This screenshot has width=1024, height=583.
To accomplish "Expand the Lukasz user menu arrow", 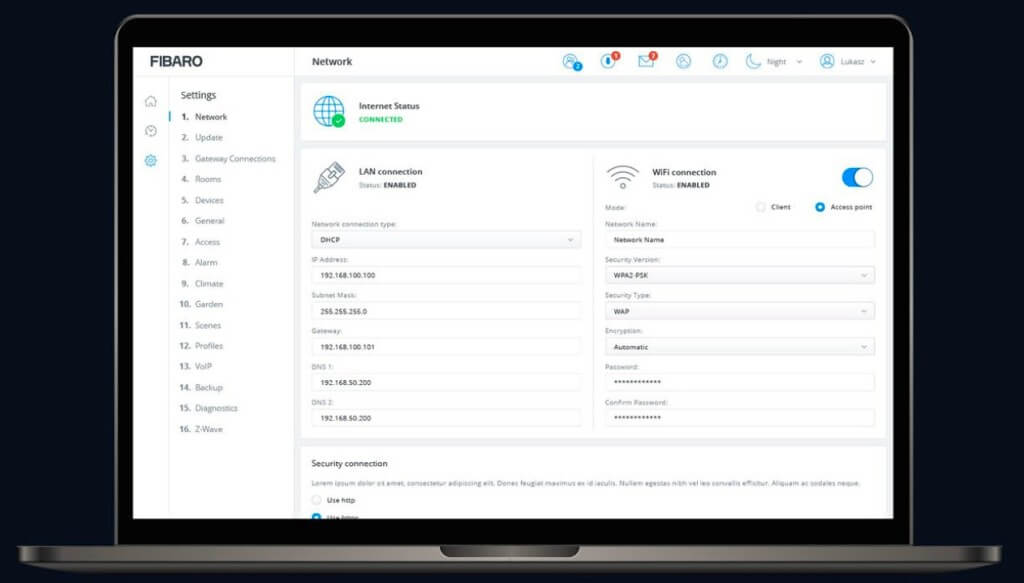I will pyautogui.click(x=873, y=62).
